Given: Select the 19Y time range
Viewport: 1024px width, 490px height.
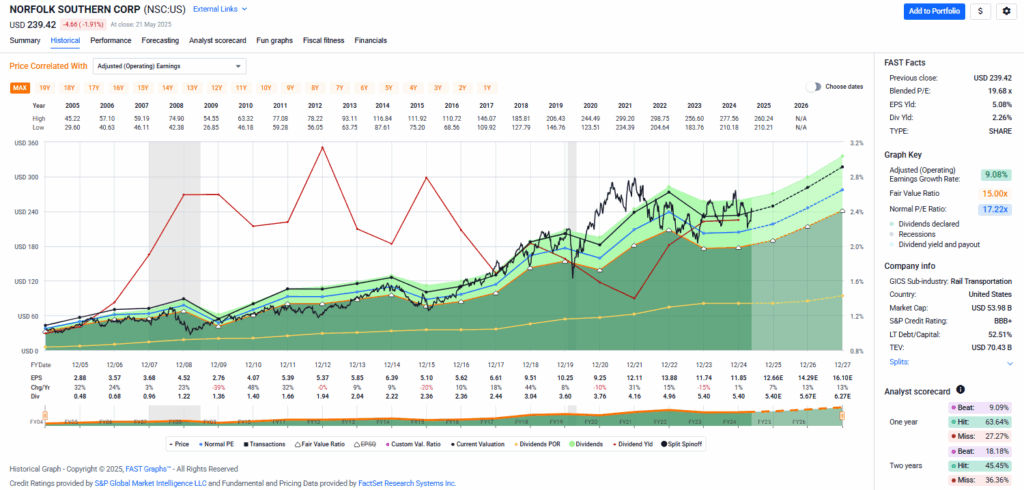Looking at the screenshot, I should (44, 88).
